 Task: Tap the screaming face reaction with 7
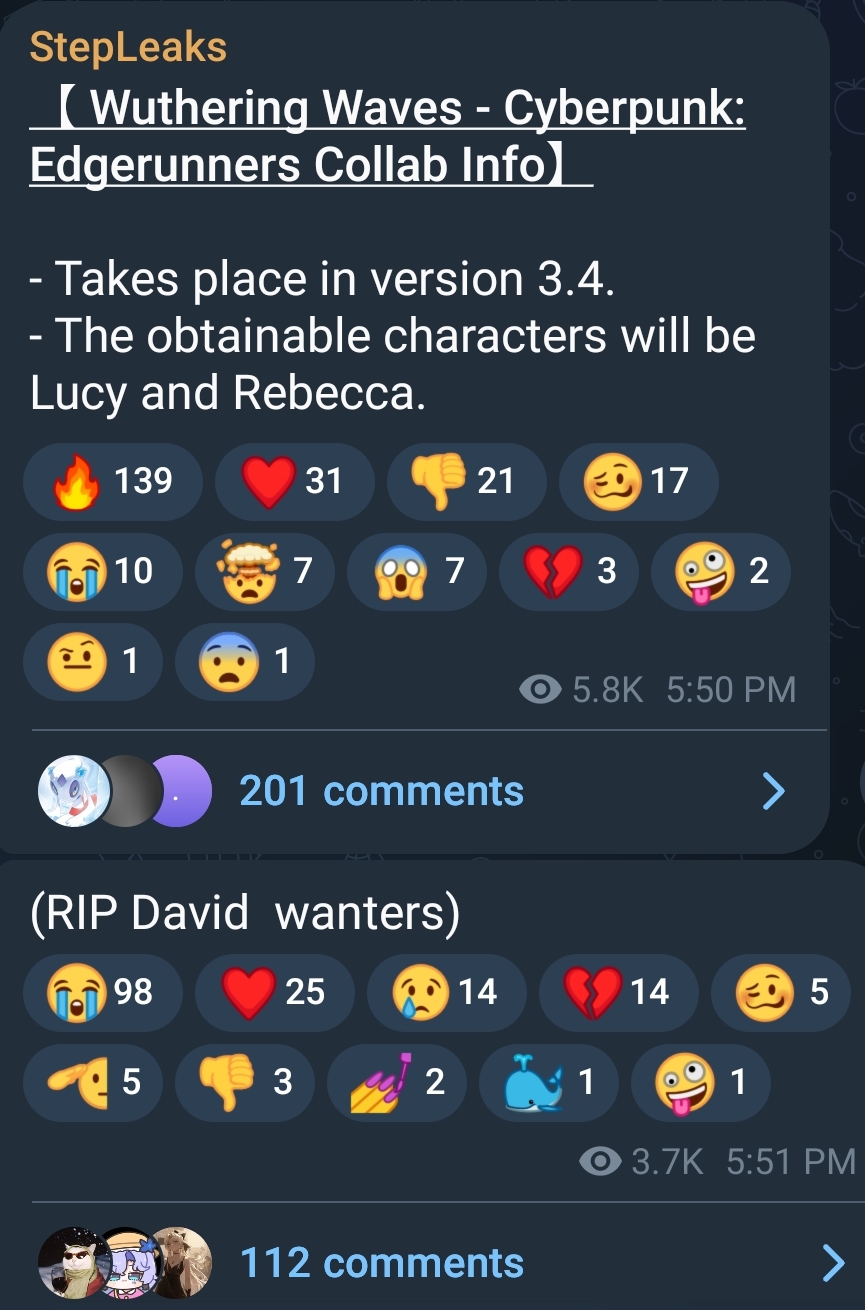click(417, 572)
